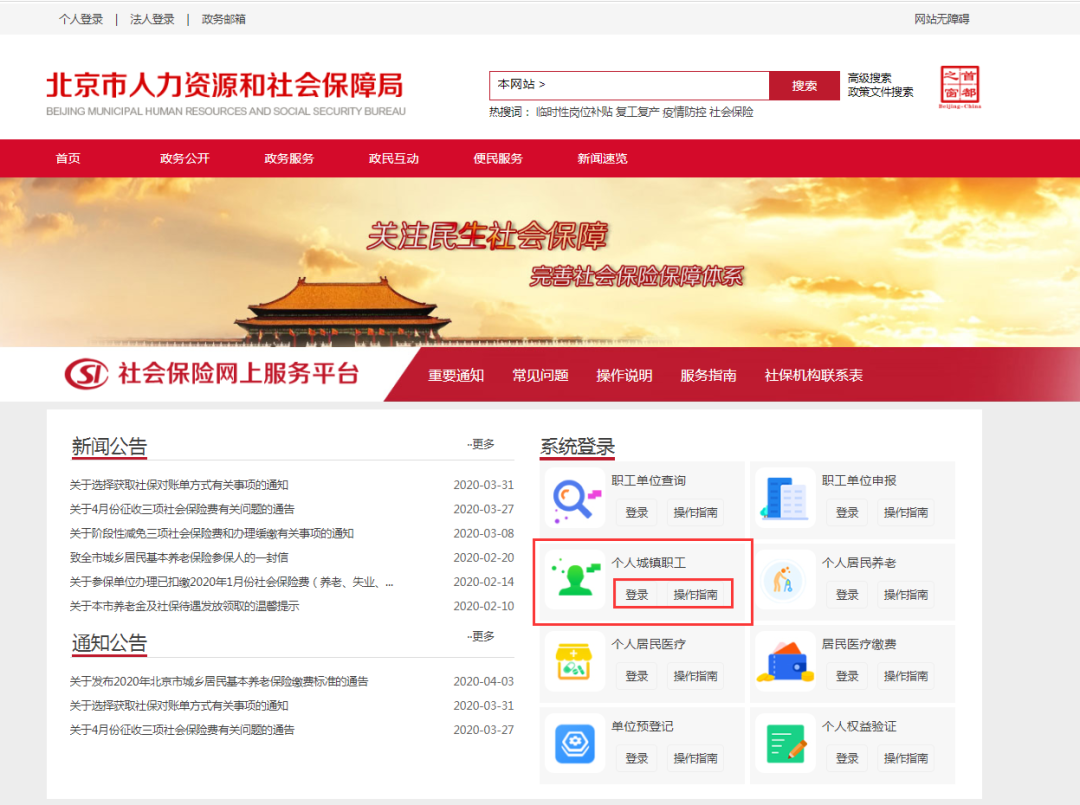Click the 个人权益验证 green document icon

[x=786, y=744]
